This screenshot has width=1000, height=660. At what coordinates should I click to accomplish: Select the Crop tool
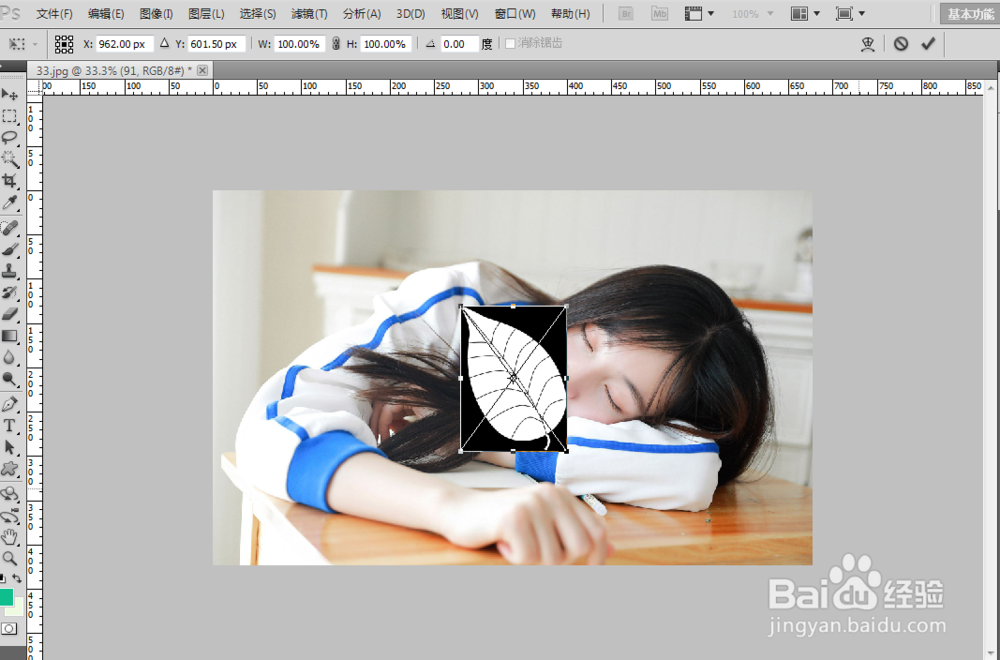pyautogui.click(x=10, y=181)
